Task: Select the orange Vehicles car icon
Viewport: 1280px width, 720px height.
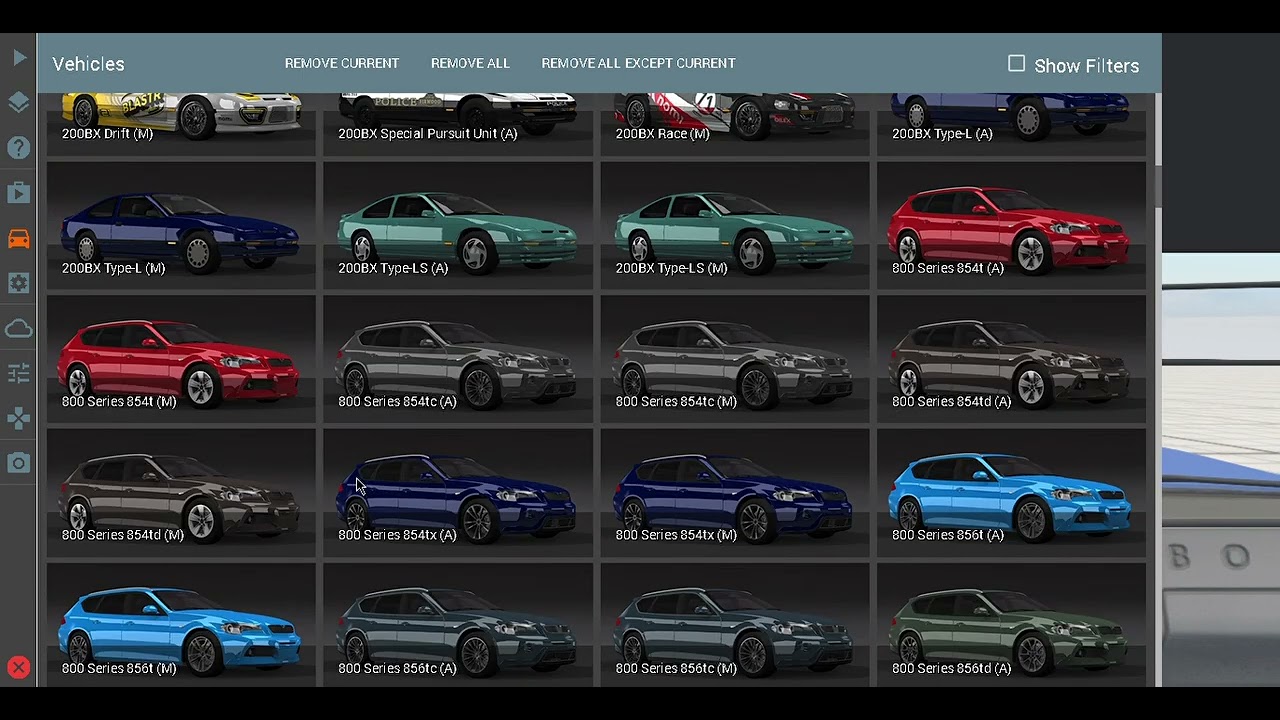Action: (19, 238)
